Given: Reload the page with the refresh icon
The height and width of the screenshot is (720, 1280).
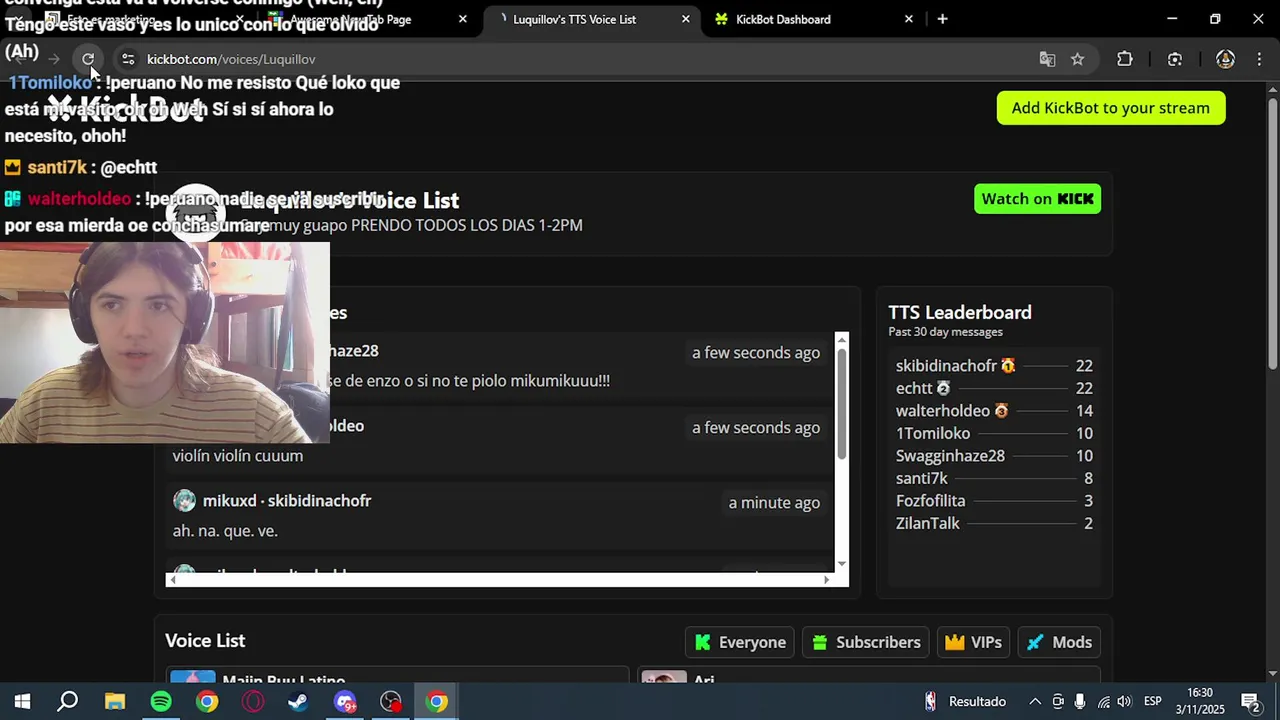Looking at the screenshot, I should 88,59.
